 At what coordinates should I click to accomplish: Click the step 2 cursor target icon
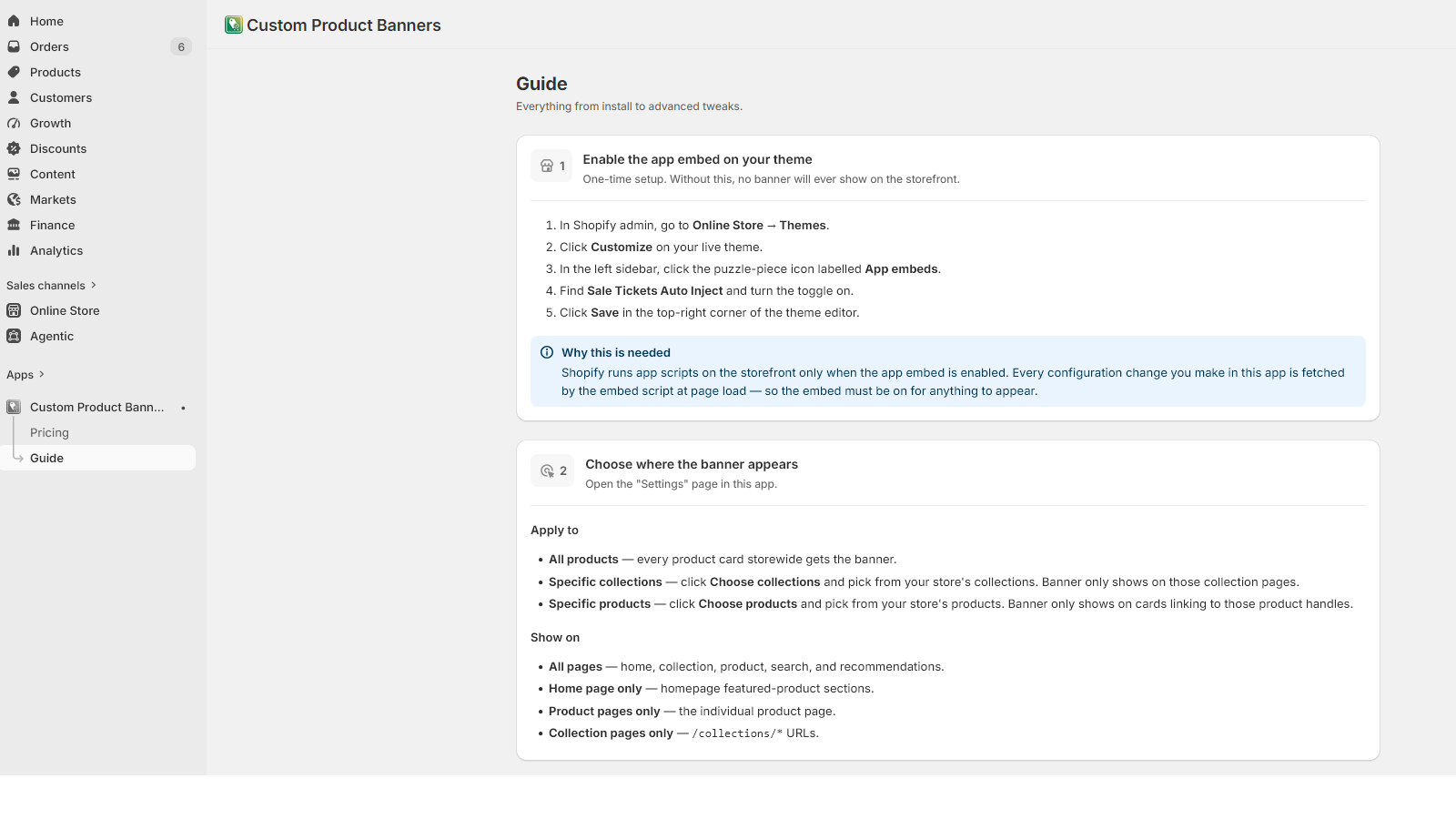pos(547,470)
